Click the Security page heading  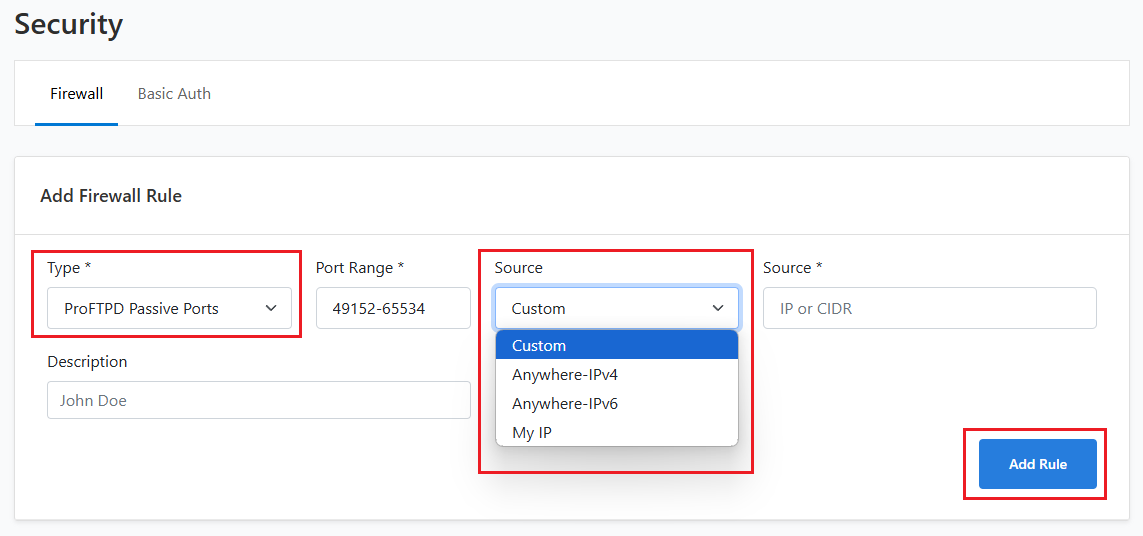[69, 24]
